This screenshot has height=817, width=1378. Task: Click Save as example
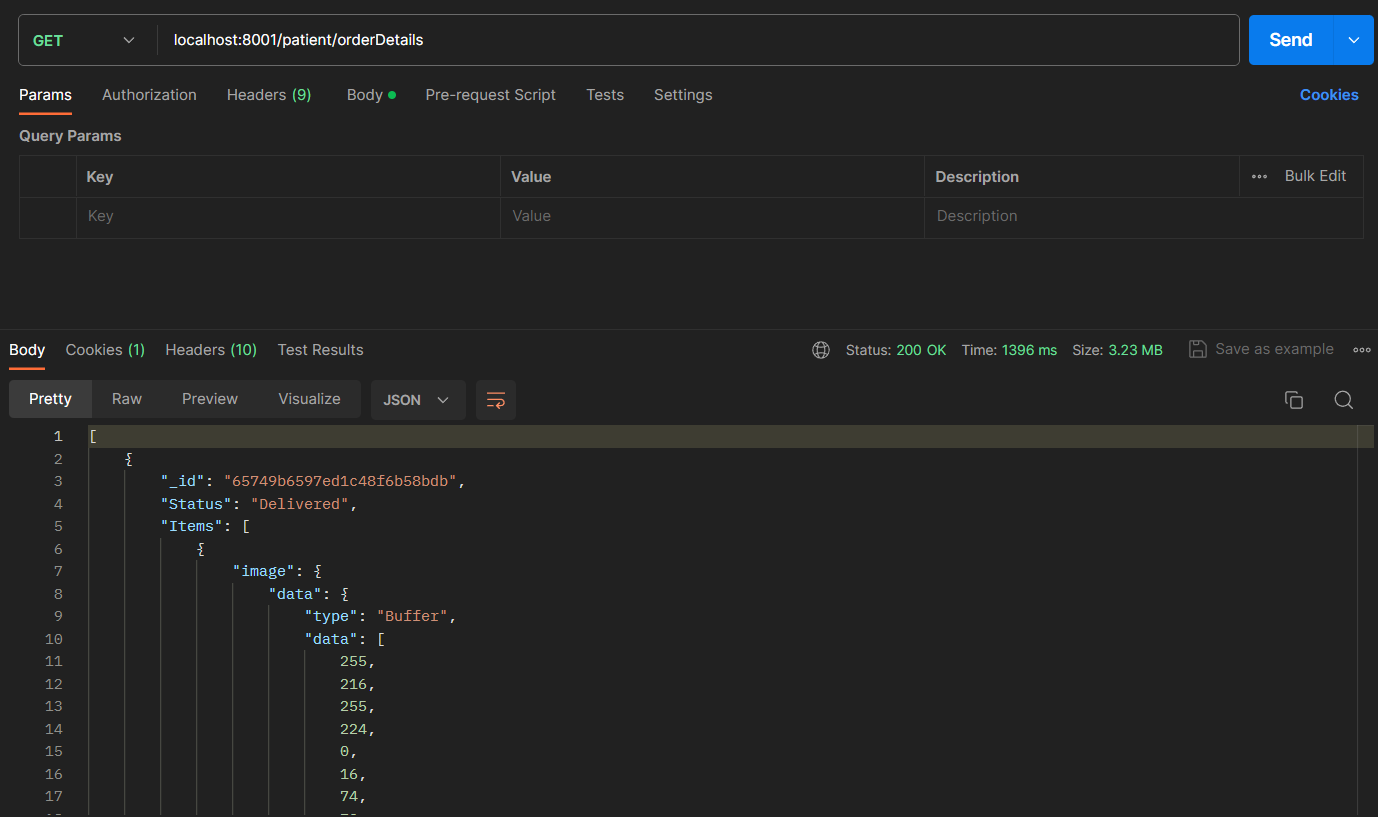coord(1261,349)
